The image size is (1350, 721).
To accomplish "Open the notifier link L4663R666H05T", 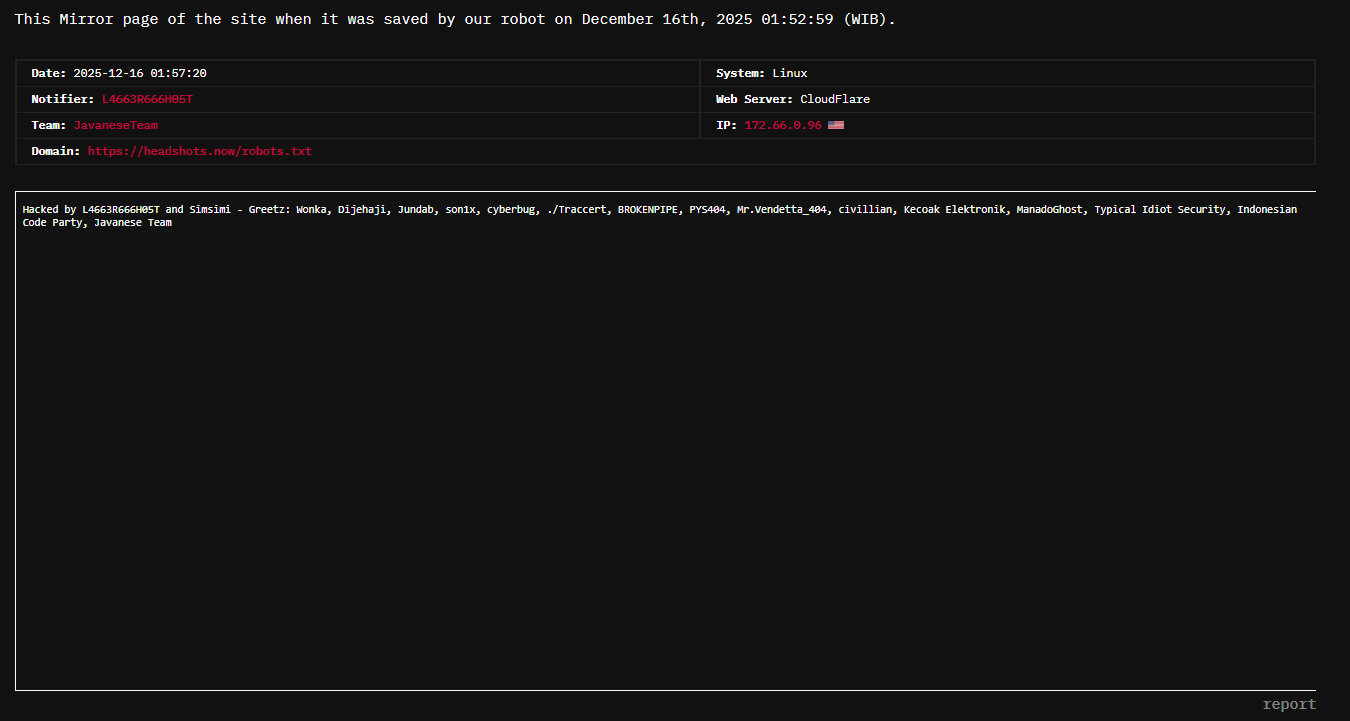I will coord(146,99).
